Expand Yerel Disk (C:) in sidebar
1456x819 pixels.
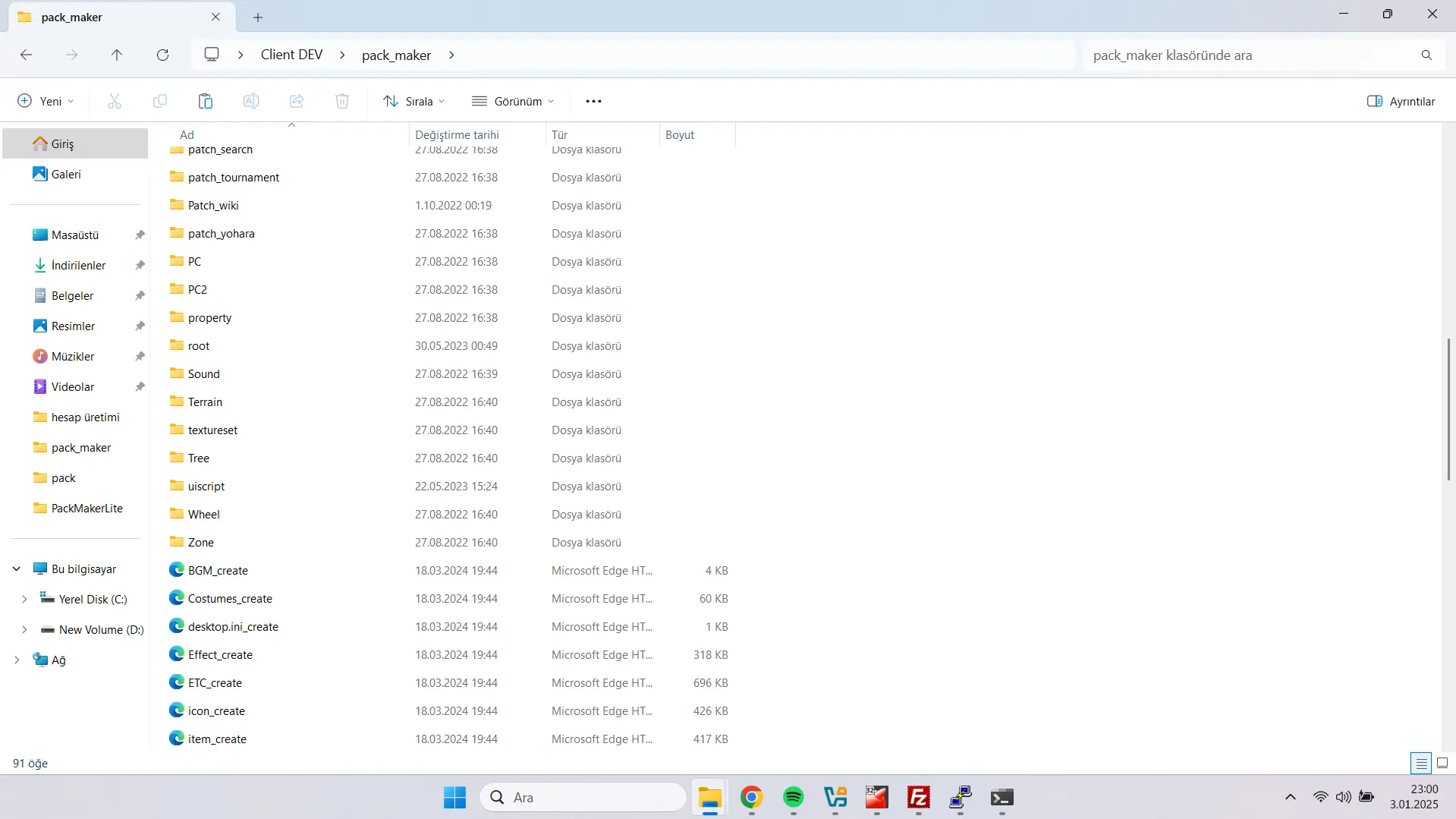click(x=24, y=599)
